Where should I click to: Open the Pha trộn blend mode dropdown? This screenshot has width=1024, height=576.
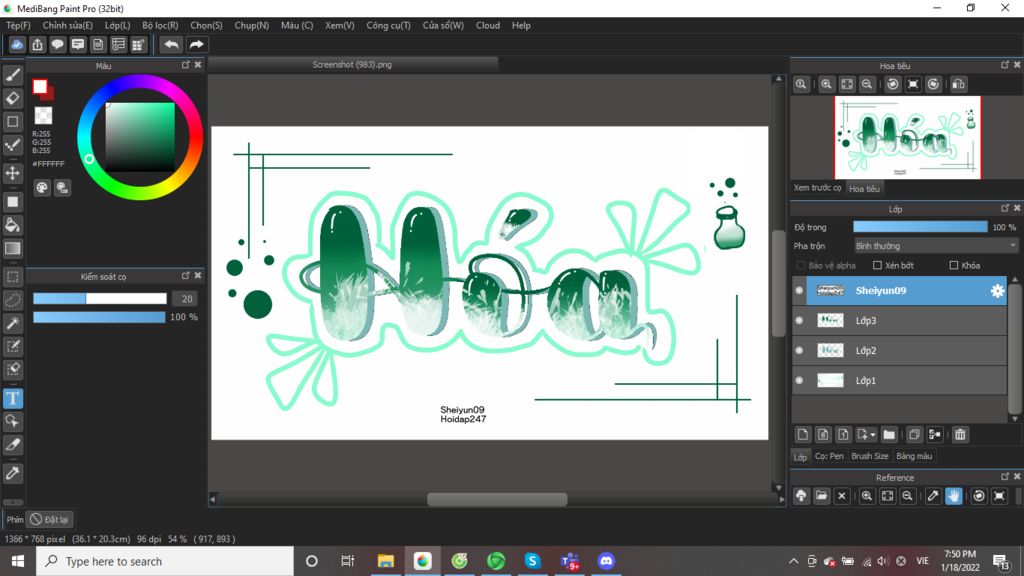pos(936,246)
